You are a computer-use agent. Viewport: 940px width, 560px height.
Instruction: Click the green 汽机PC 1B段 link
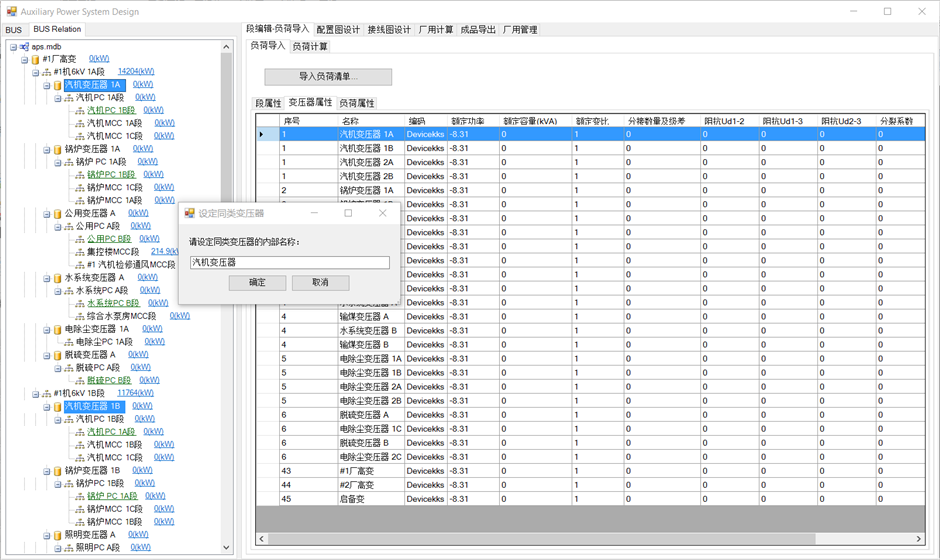(x=111, y=110)
